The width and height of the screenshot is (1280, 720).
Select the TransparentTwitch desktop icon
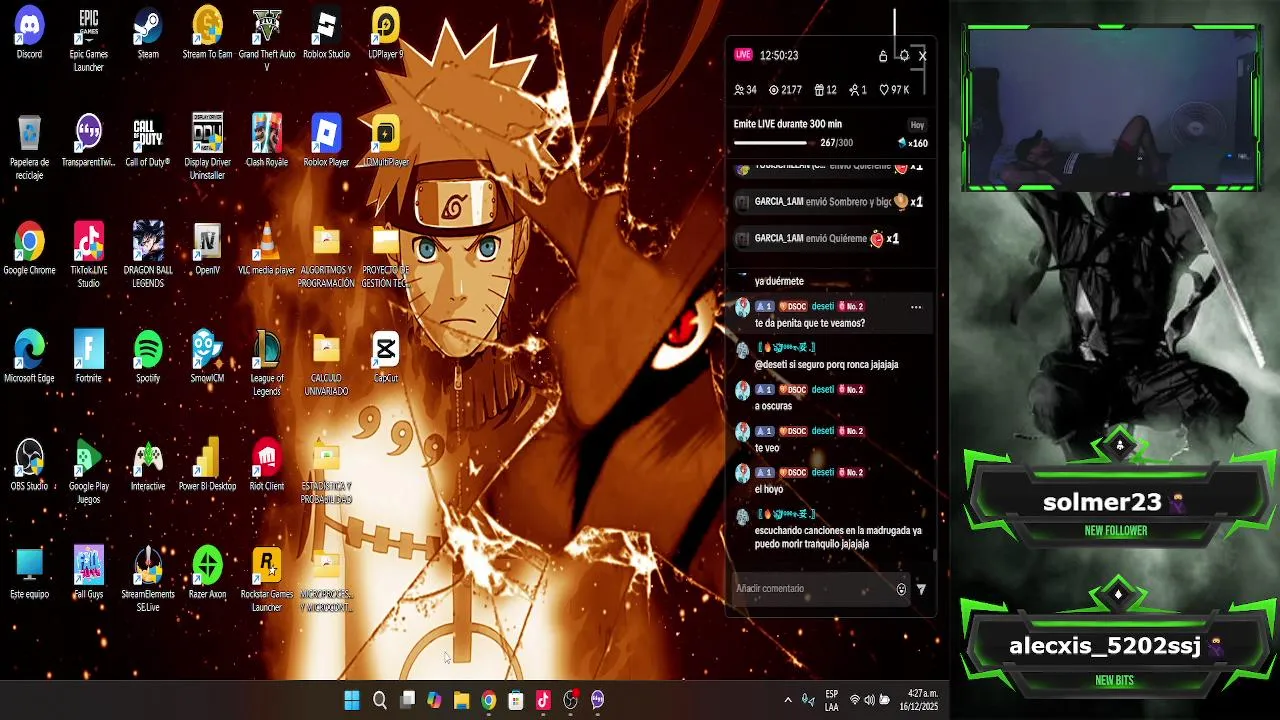89,142
